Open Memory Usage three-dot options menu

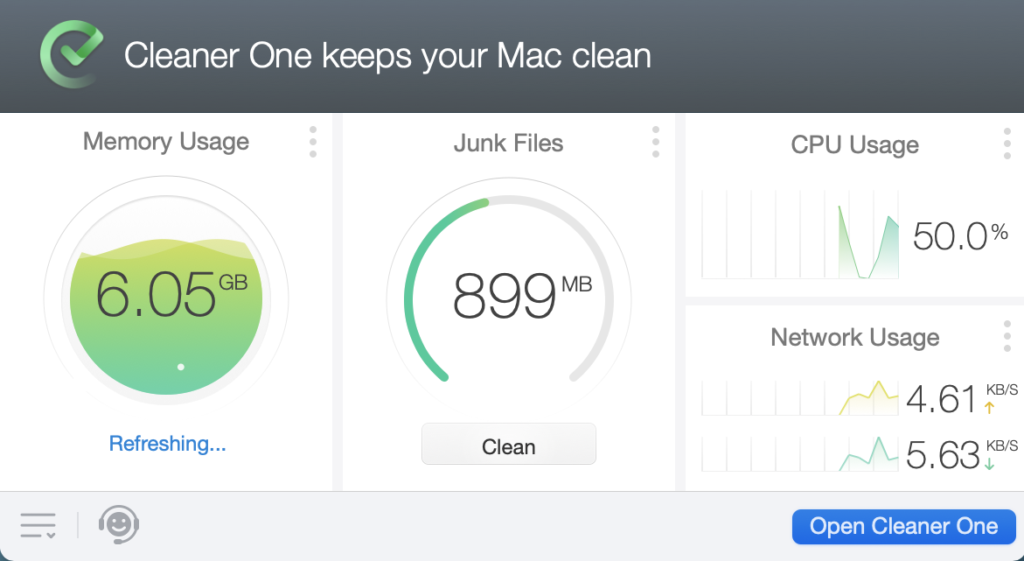(313, 142)
